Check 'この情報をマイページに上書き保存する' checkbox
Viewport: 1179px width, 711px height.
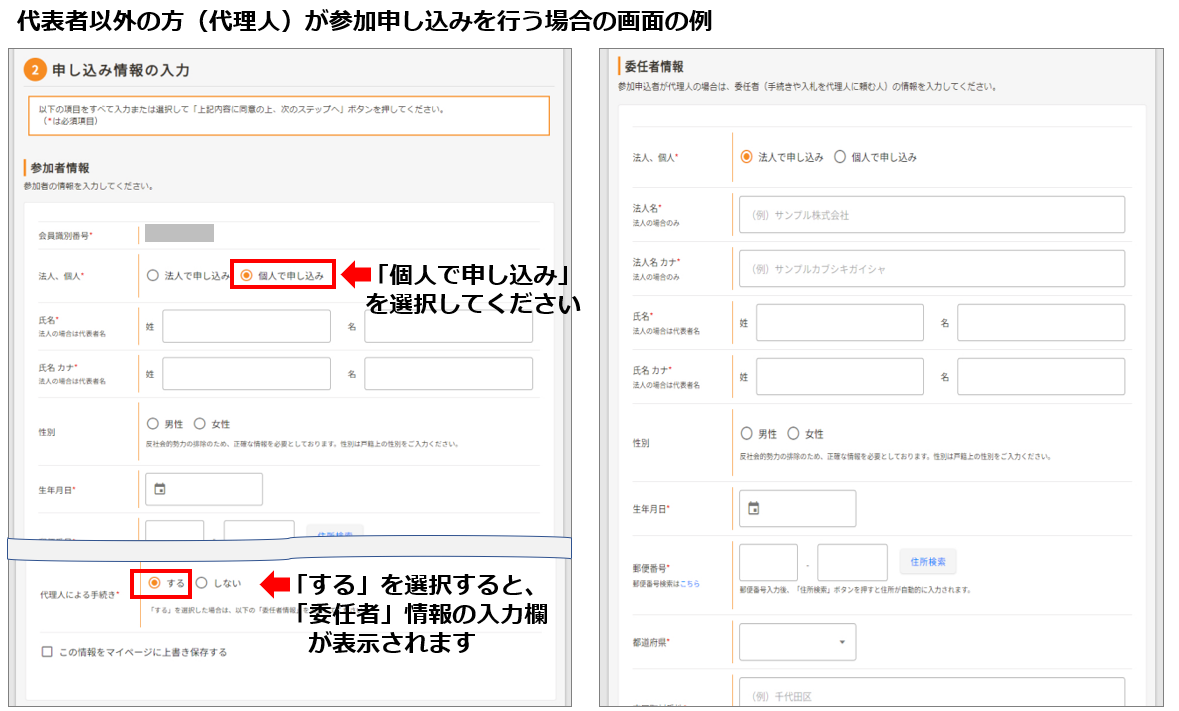[47, 652]
